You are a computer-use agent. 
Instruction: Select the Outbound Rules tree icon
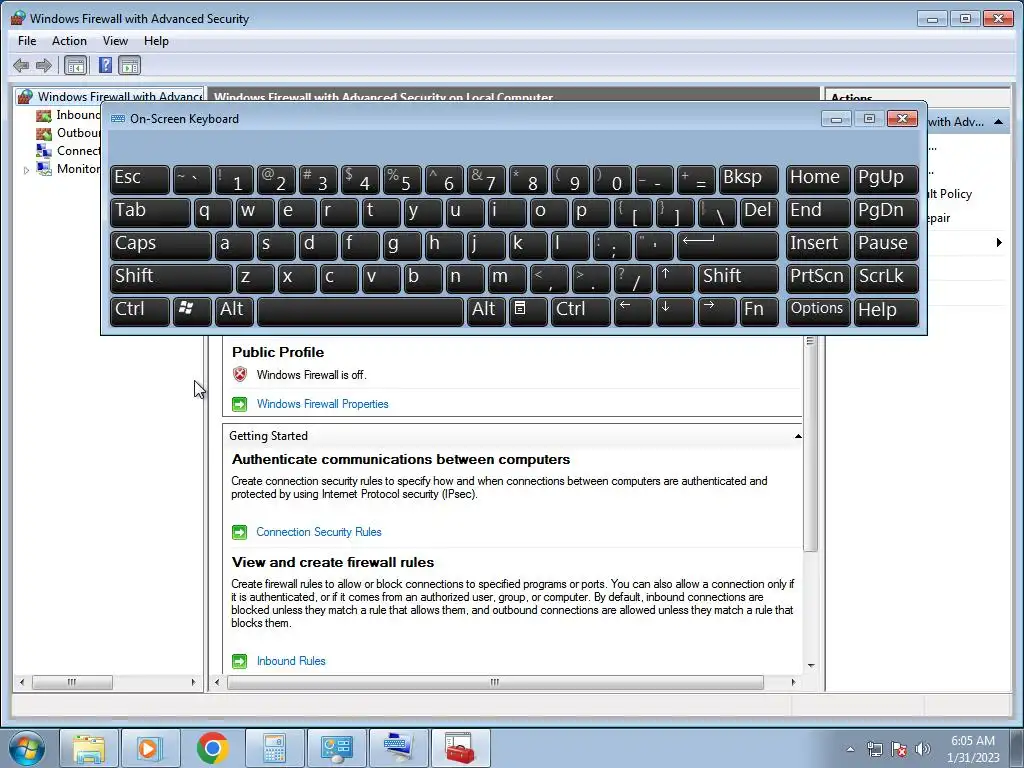click(44, 133)
